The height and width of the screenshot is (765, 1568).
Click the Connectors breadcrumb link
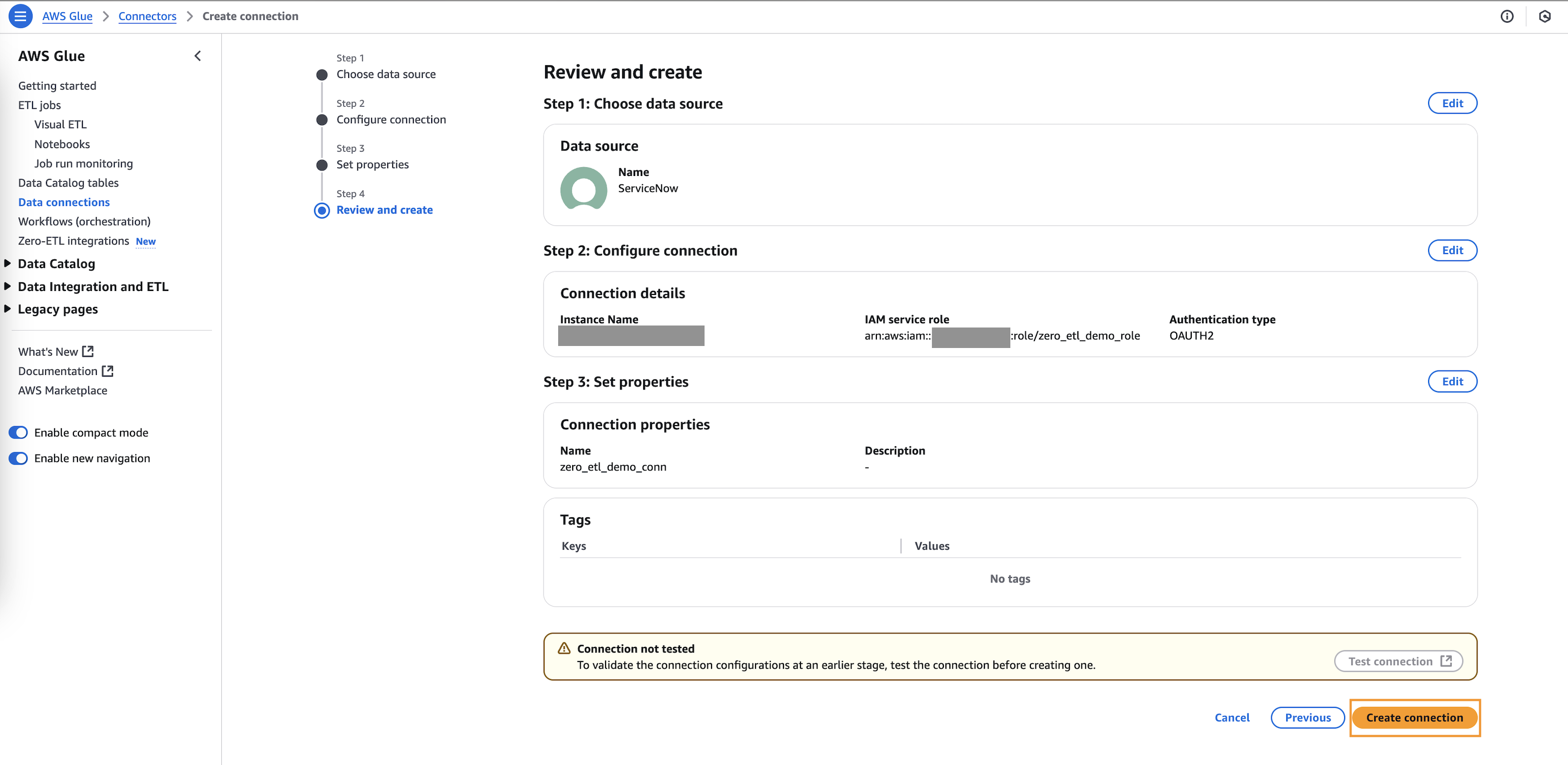pyautogui.click(x=147, y=16)
